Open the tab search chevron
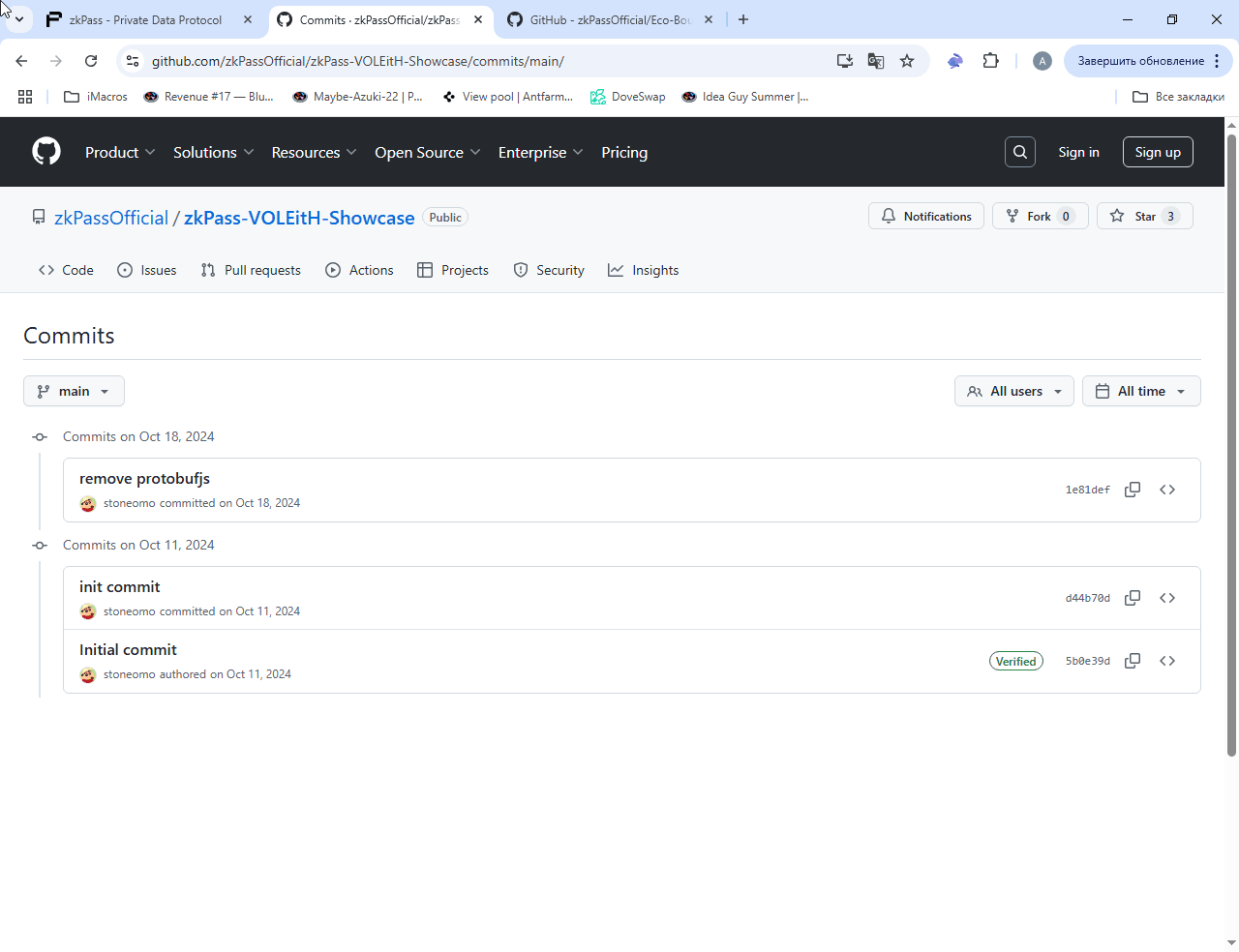 coord(19,19)
